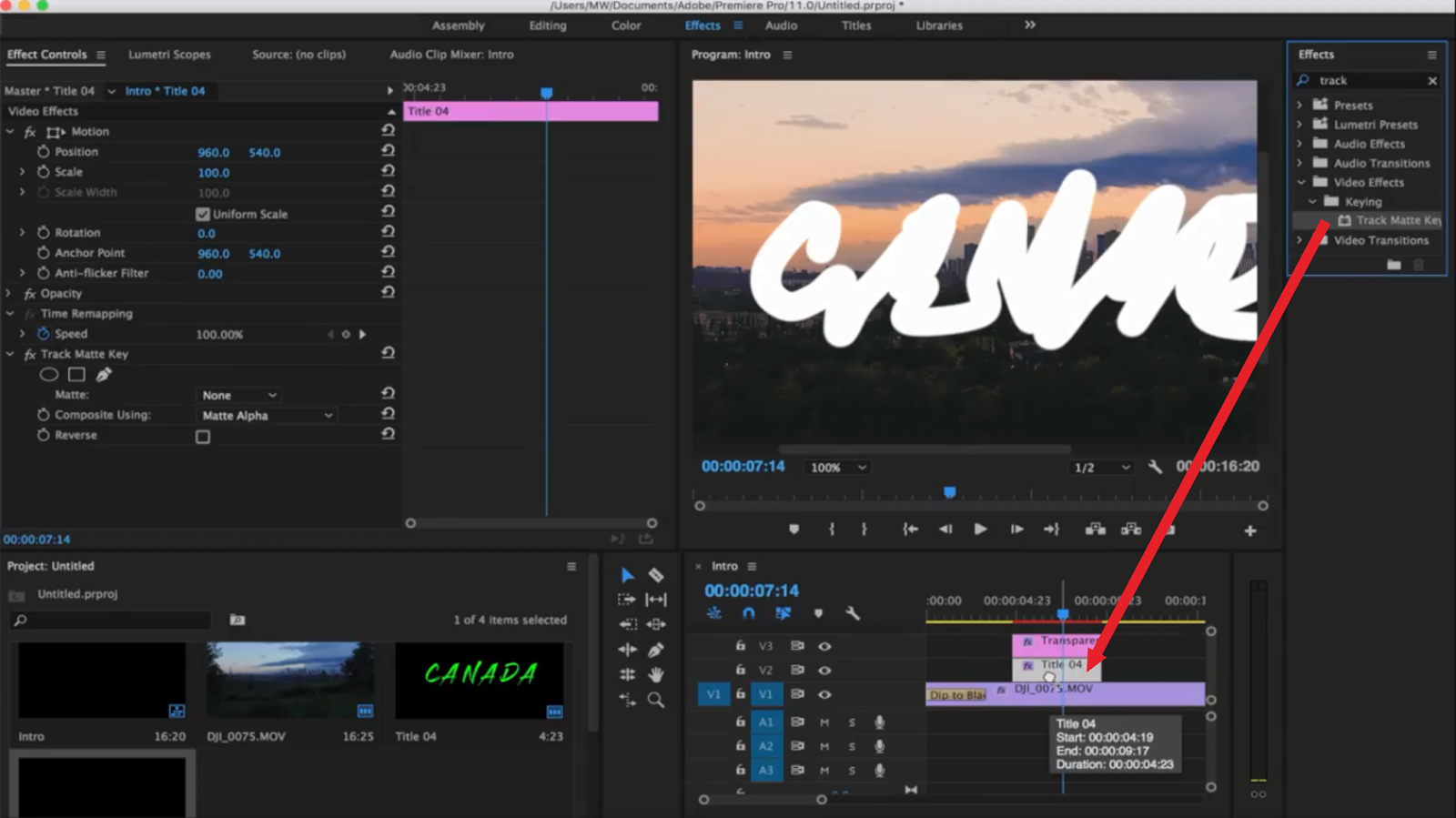Select the Hand tool
Viewport: 1456px width, 818px height.
coord(656,674)
